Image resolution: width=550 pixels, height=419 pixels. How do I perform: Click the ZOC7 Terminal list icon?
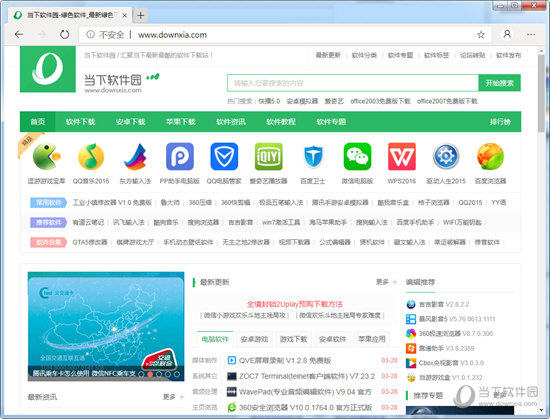(232, 376)
